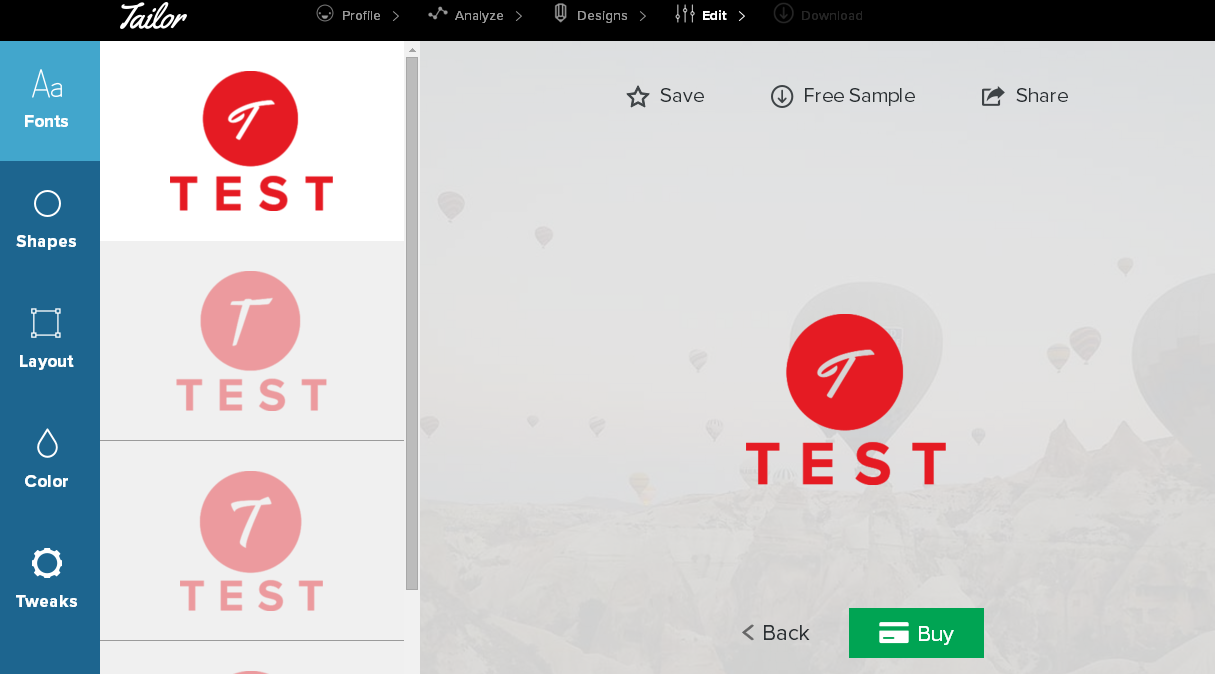Select the pink TEST logo thumbnail
This screenshot has width=1215, height=674.
click(252, 340)
